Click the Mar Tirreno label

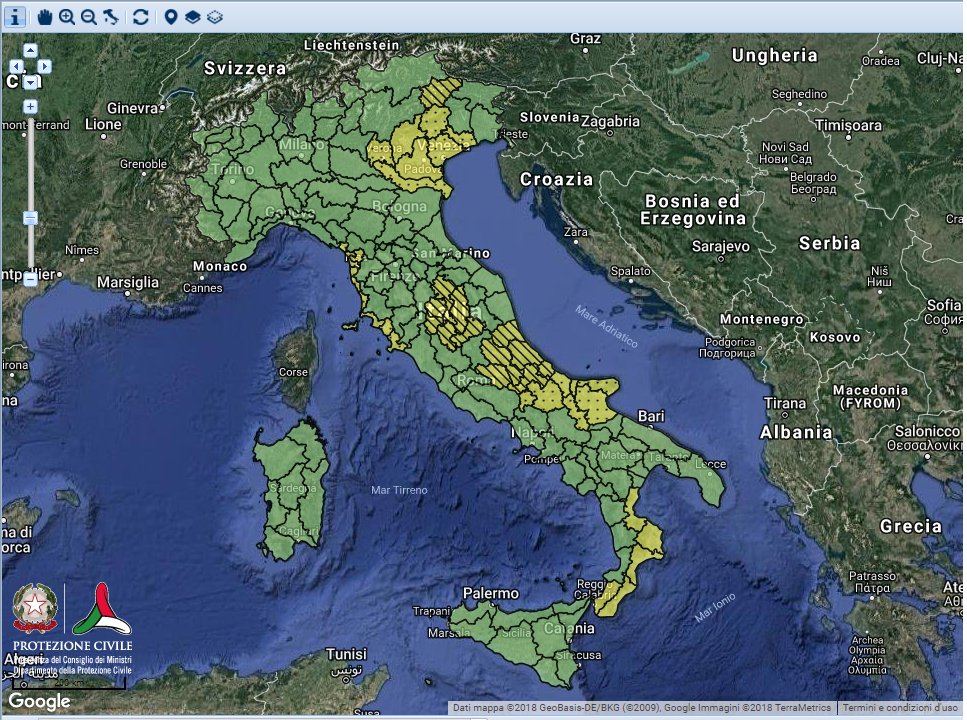tap(399, 490)
